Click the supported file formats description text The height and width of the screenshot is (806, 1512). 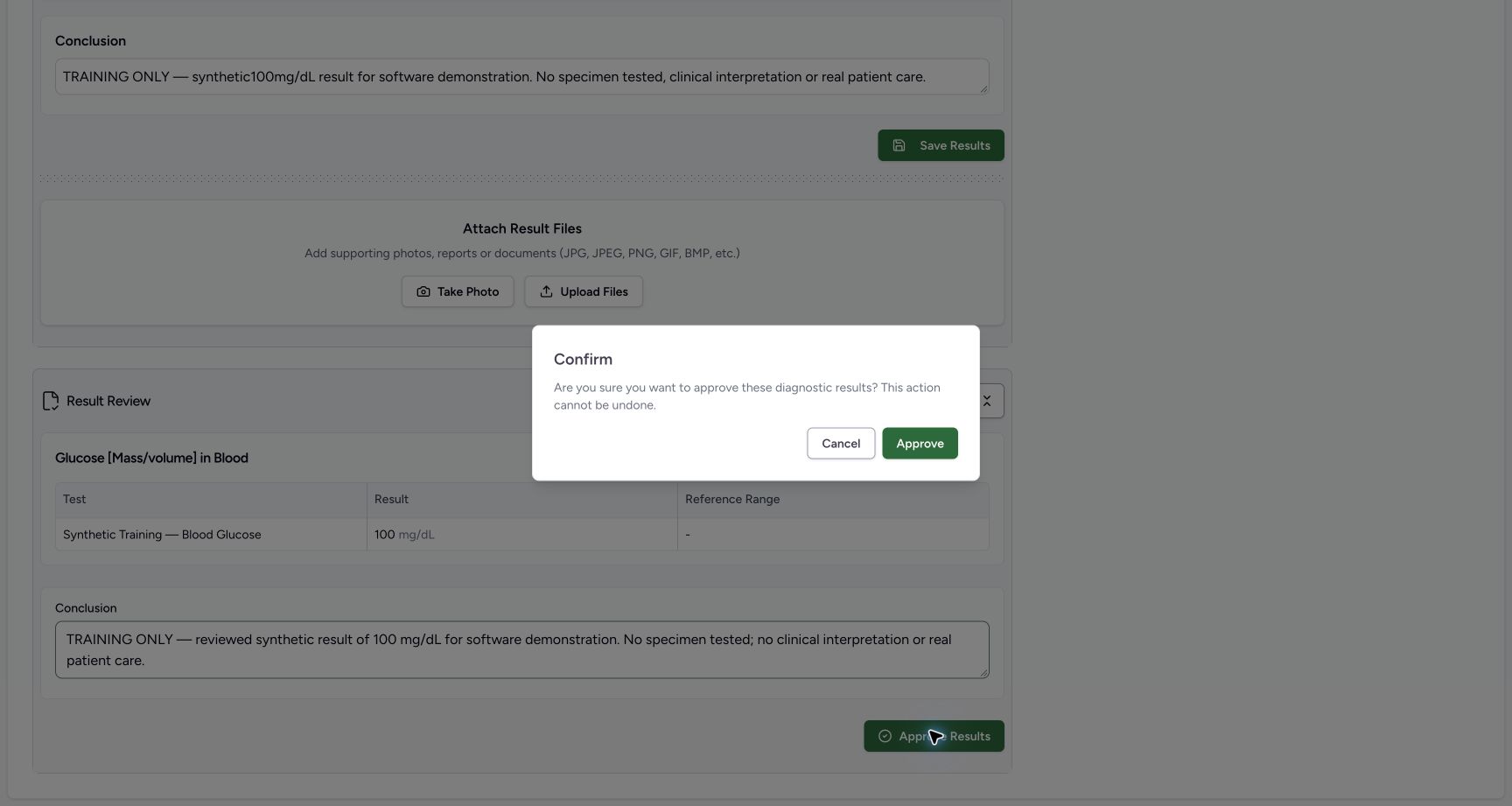(x=522, y=253)
